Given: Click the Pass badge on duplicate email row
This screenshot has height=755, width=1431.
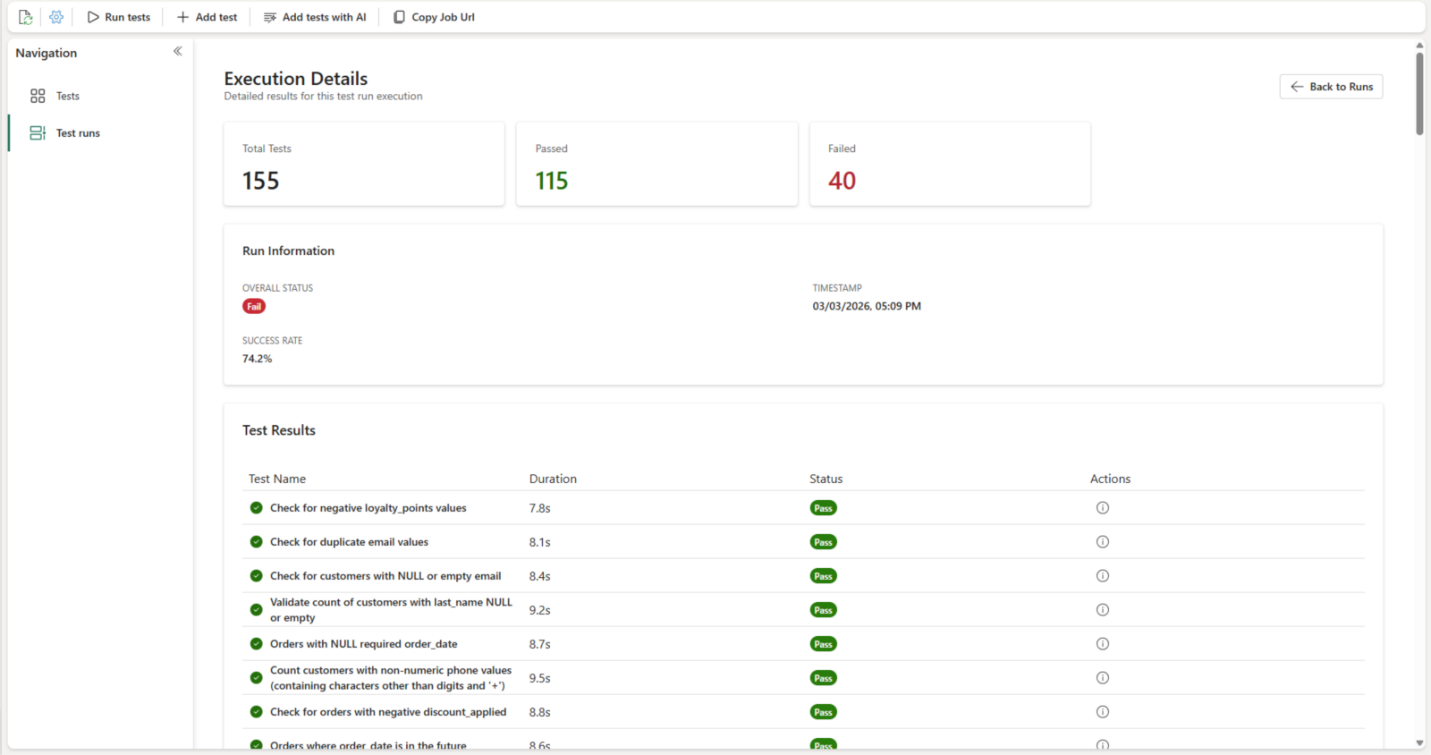Looking at the screenshot, I should coord(822,541).
